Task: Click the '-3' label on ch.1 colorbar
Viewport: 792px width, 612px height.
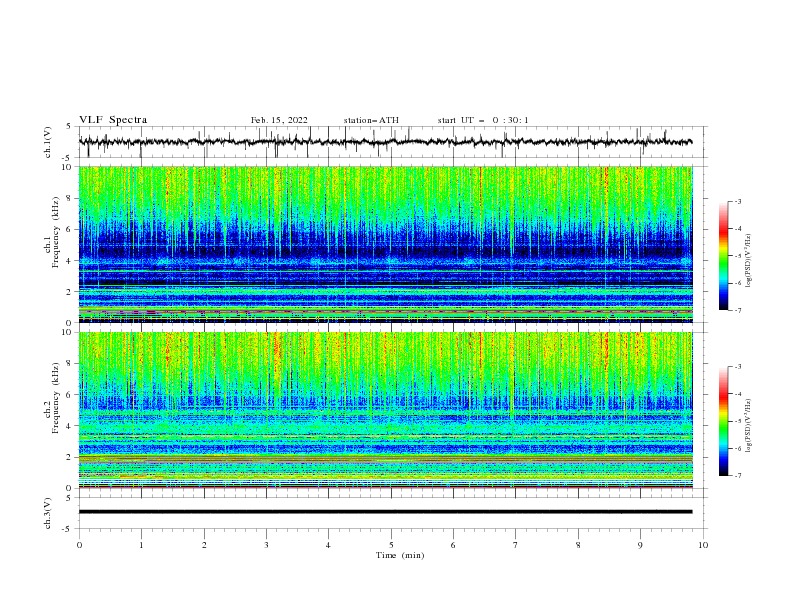Action: click(737, 201)
